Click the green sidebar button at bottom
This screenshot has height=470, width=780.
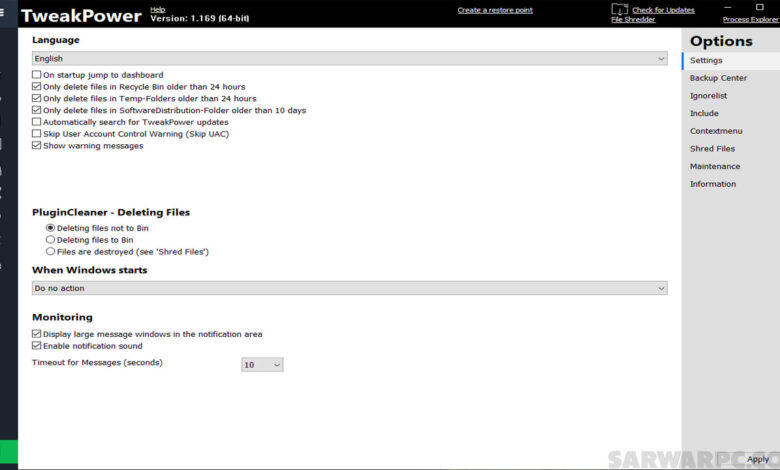pos(9,452)
